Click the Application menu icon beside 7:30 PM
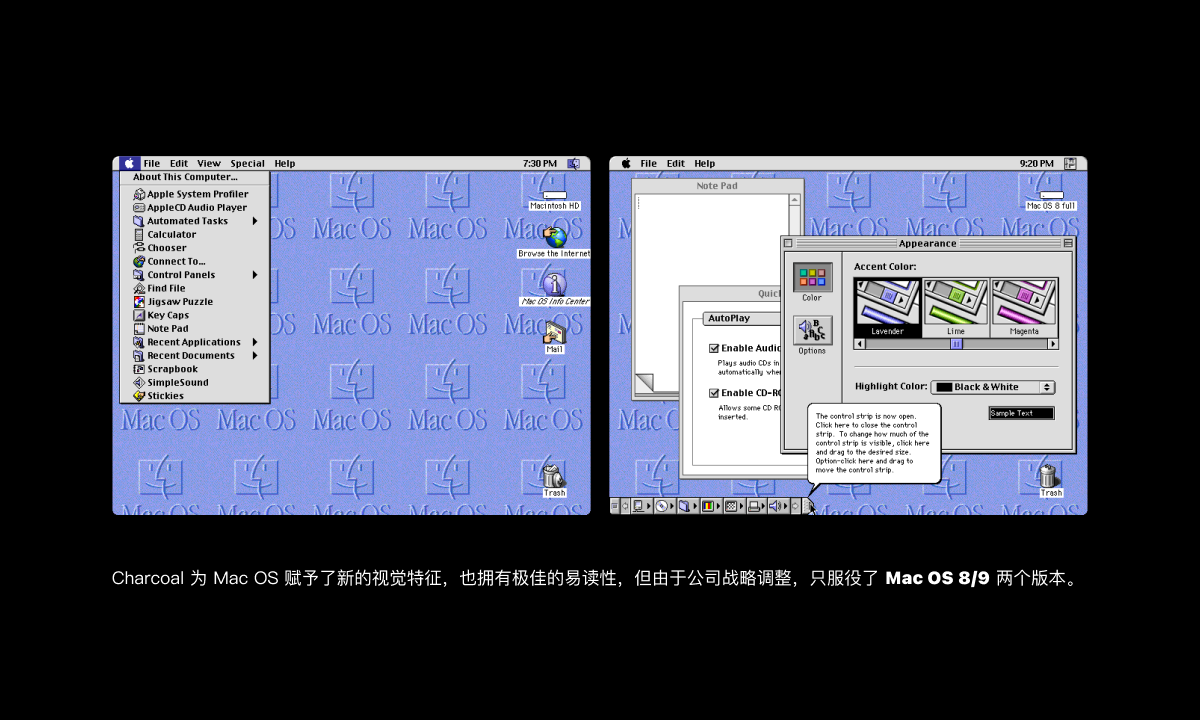Image resolution: width=1200 pixels, height=720 pixels. point(573,163)
